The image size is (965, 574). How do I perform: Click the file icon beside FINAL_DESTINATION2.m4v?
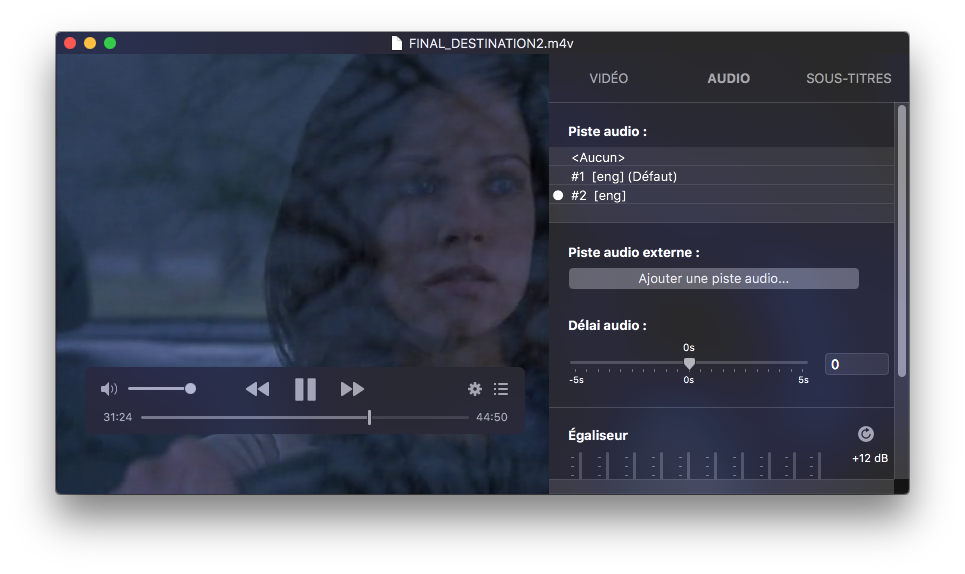pos(397,43)
